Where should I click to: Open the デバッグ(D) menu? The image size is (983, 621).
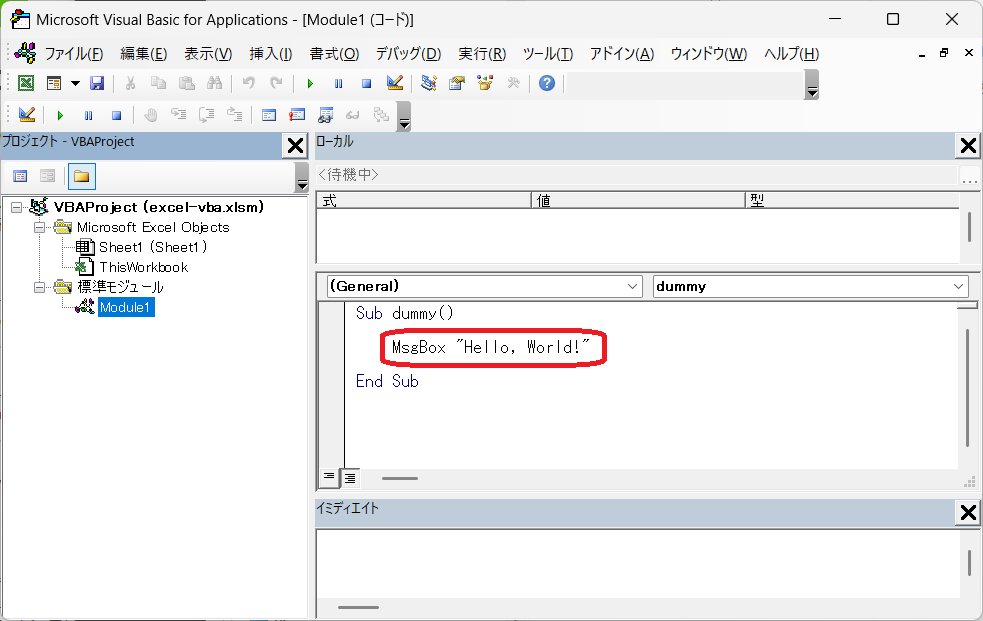click(x=408, y=54)
